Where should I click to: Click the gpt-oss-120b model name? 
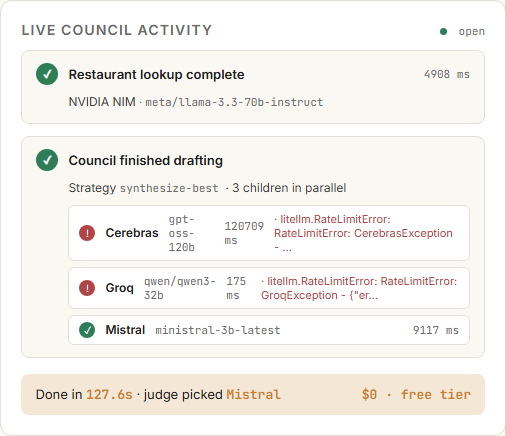(182, 233)
